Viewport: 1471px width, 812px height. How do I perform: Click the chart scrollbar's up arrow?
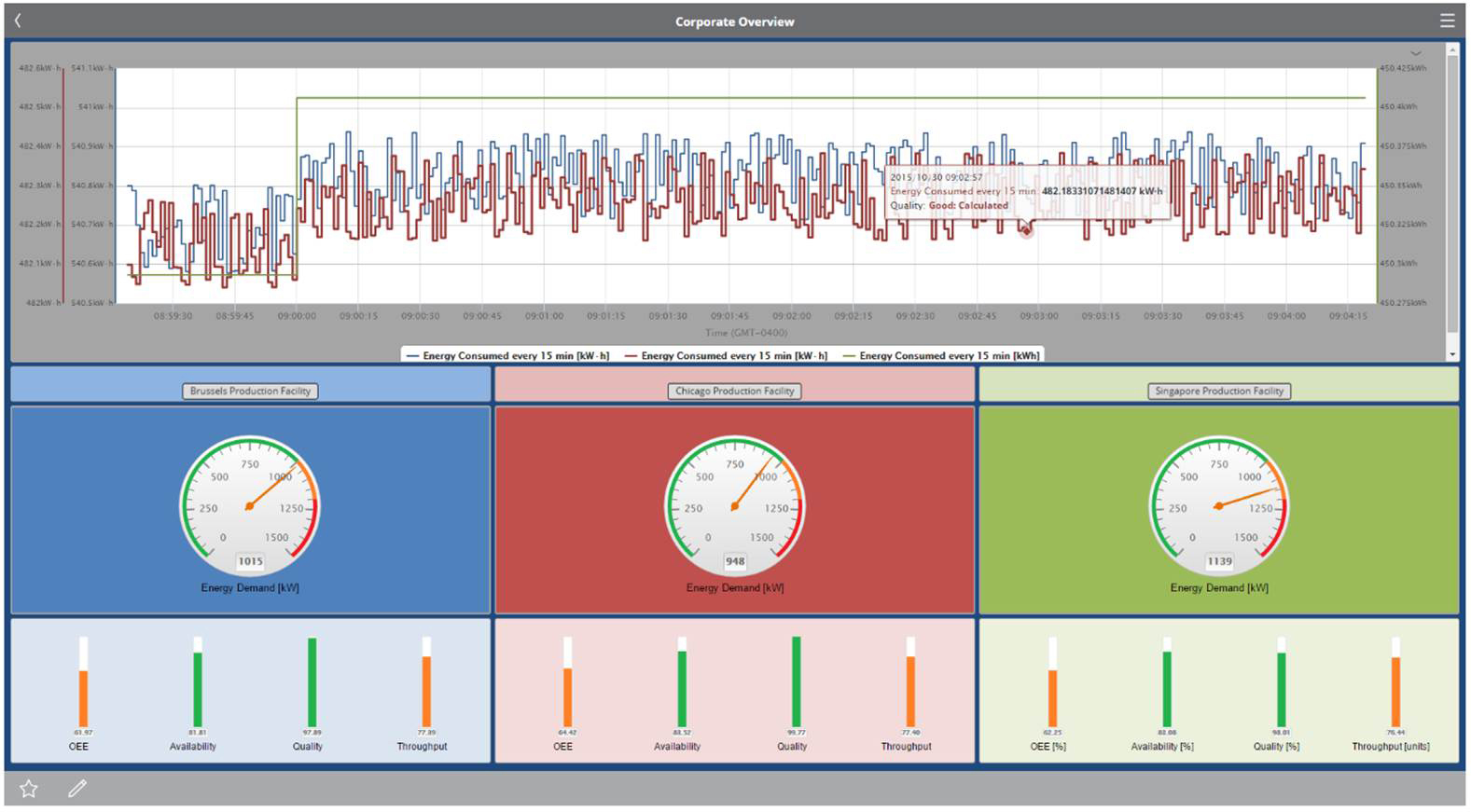(x=1452, y=48)
